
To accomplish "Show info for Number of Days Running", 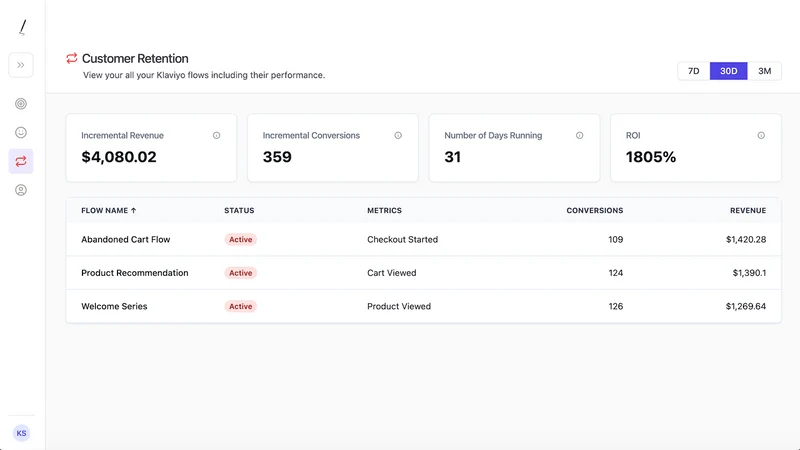I will 580,135.
